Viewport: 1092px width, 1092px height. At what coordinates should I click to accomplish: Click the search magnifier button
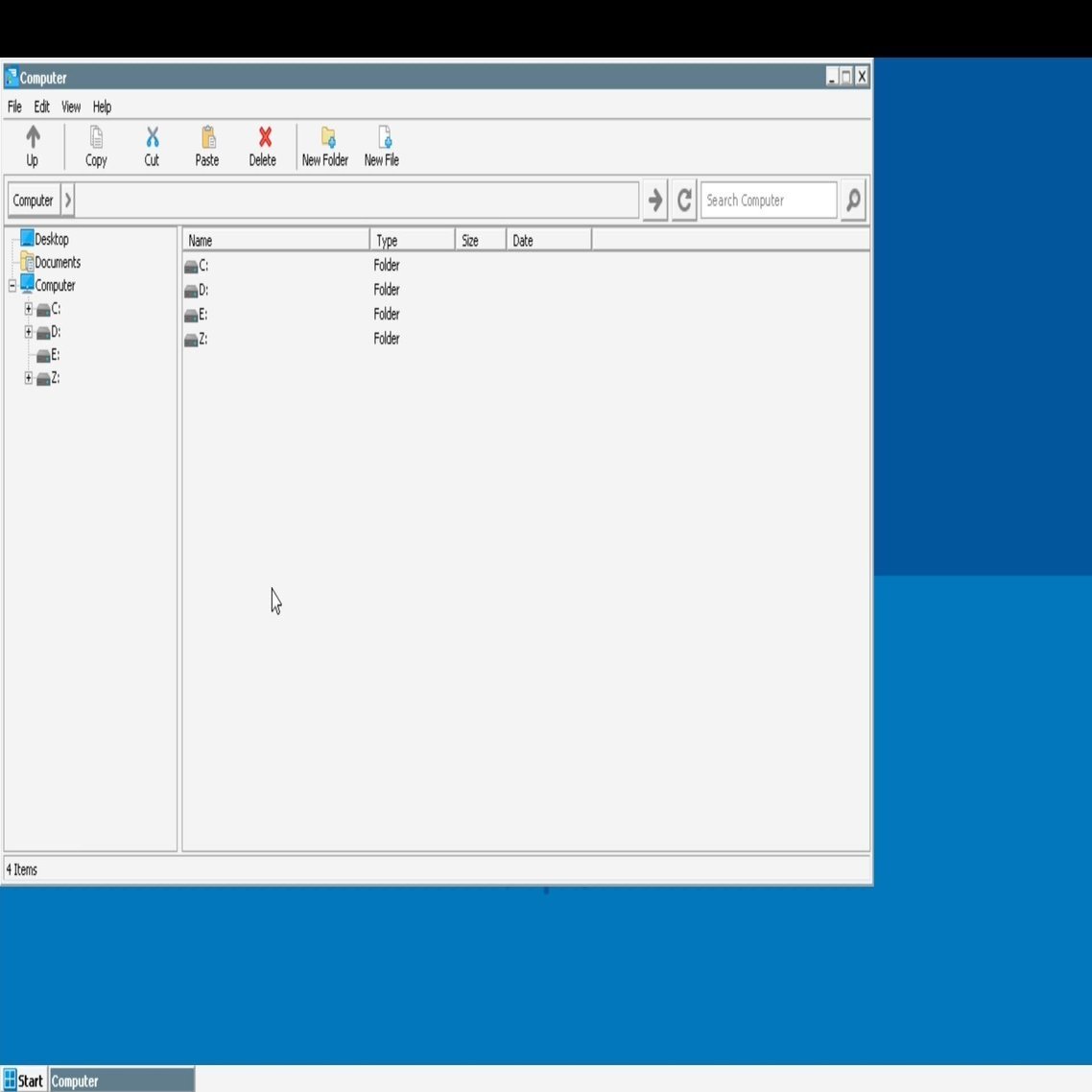click(853, 201)
